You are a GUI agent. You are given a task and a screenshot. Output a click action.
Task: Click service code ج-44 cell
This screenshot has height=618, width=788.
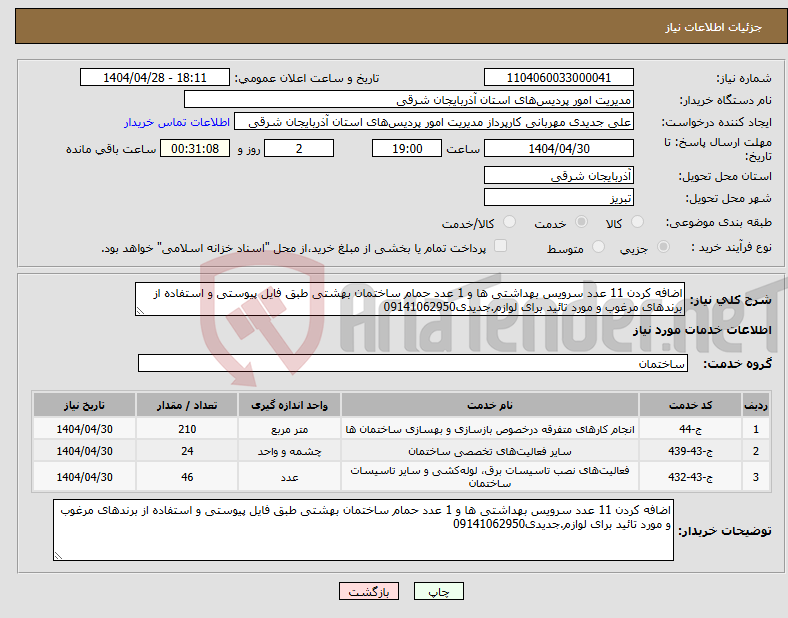point(691,429)
